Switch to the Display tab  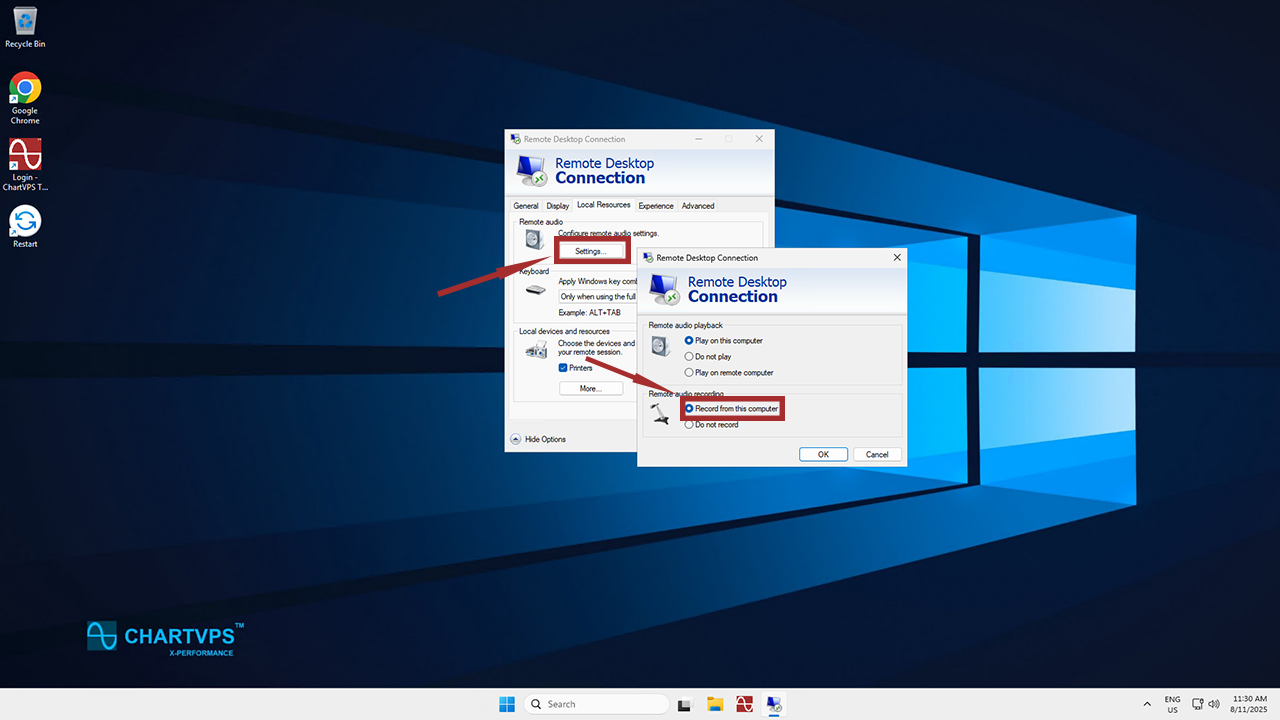coord(557,206)
